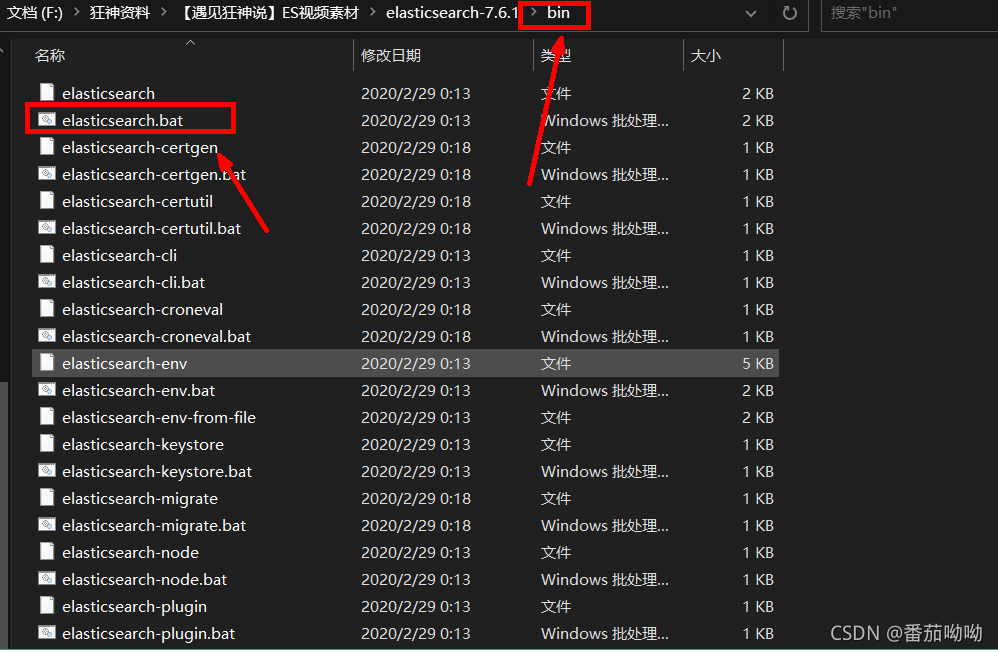
Task: Select the elasticsearch-certutil.bat file name
Action: [151, 228]
